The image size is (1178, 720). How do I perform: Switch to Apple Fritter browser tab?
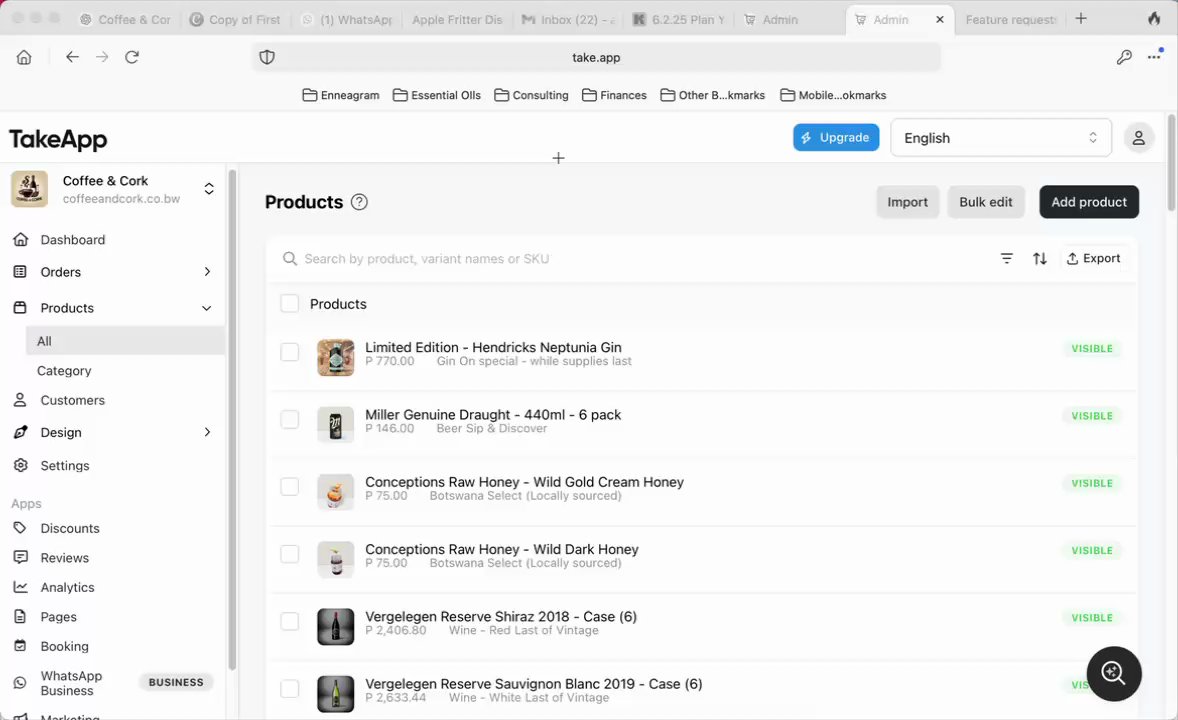[457, 20]
